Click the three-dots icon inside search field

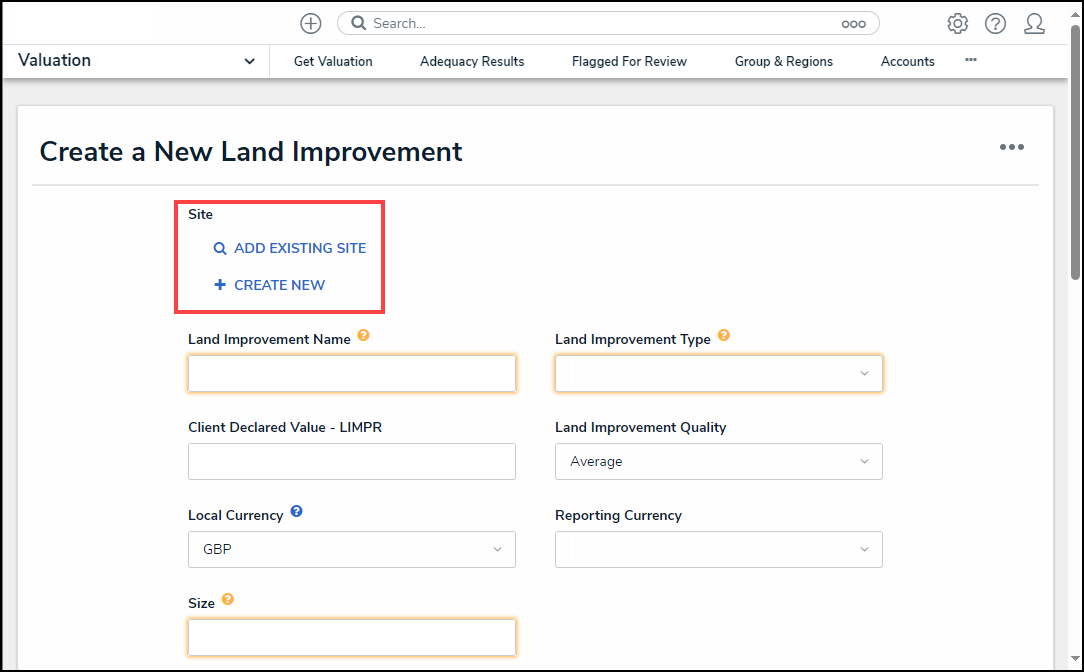click(x=853, y=24)
